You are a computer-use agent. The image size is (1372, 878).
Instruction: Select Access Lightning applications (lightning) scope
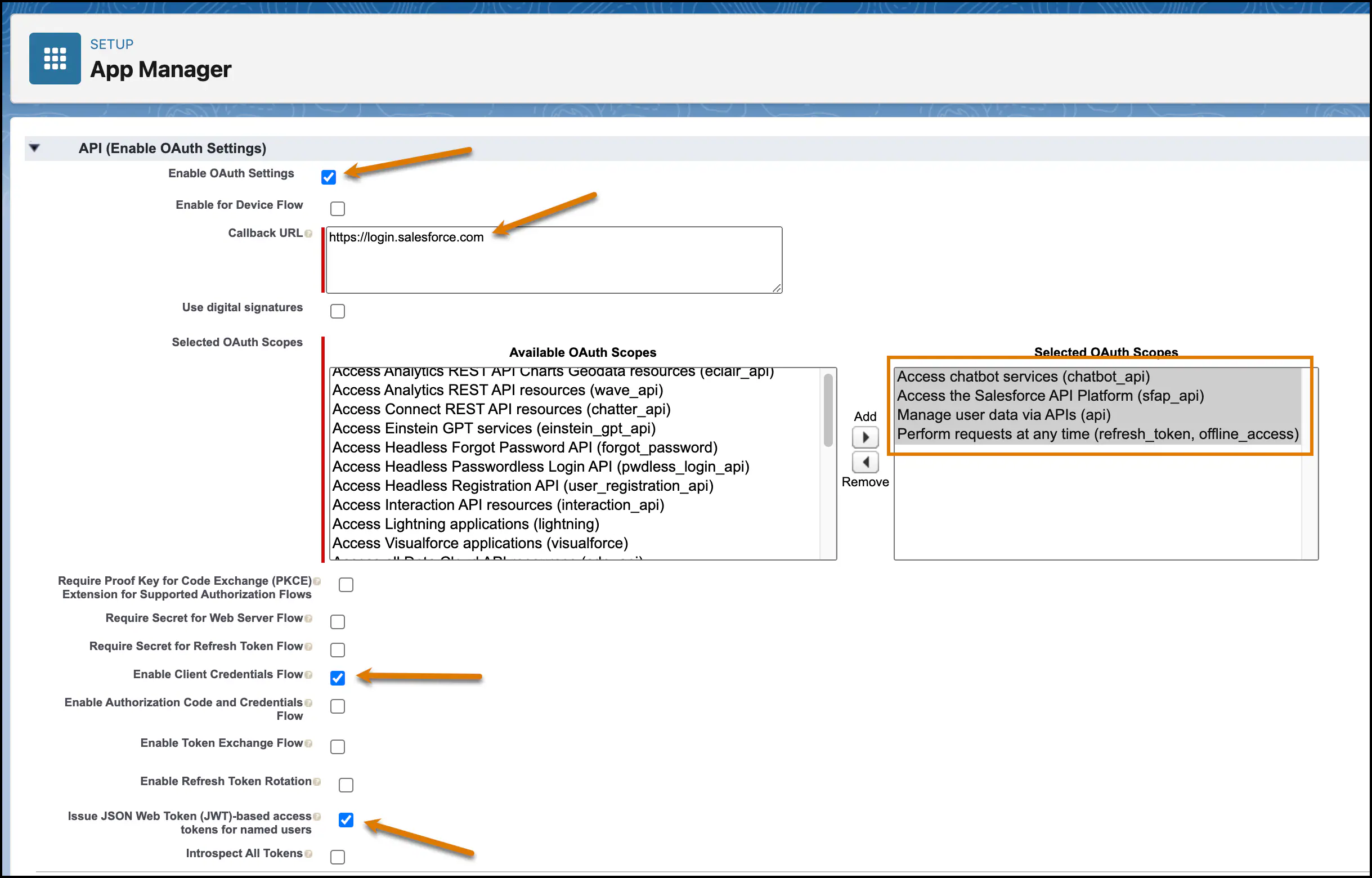(x=465, y=524)
